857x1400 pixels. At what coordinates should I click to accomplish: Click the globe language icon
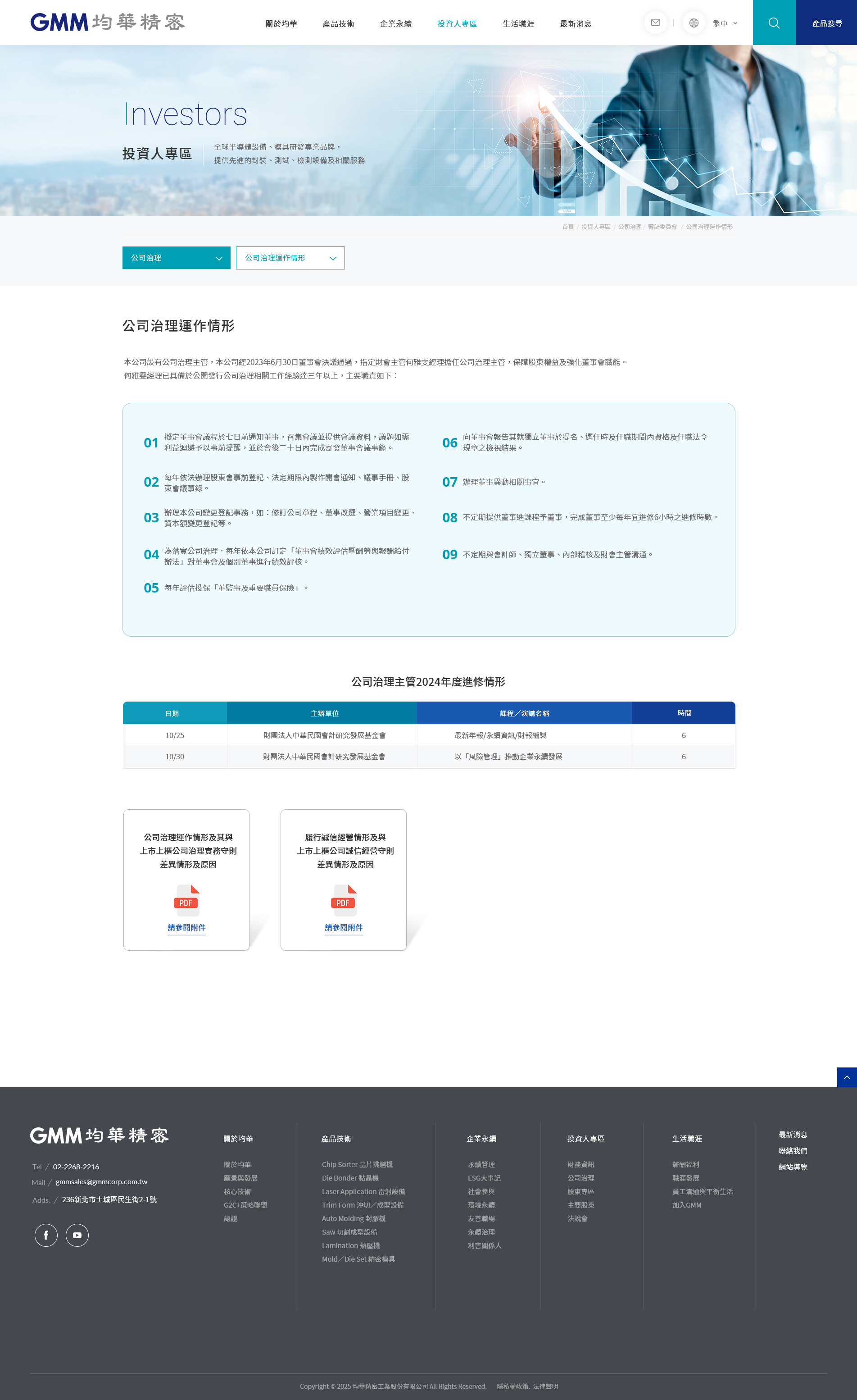pos(694,23)
